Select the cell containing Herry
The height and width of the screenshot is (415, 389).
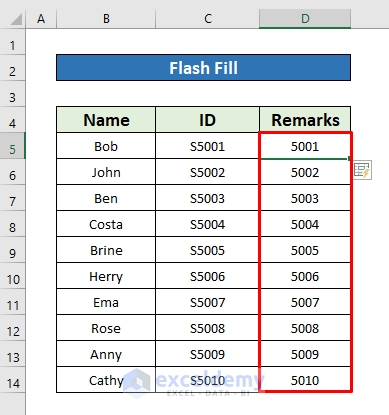[106, 276]
